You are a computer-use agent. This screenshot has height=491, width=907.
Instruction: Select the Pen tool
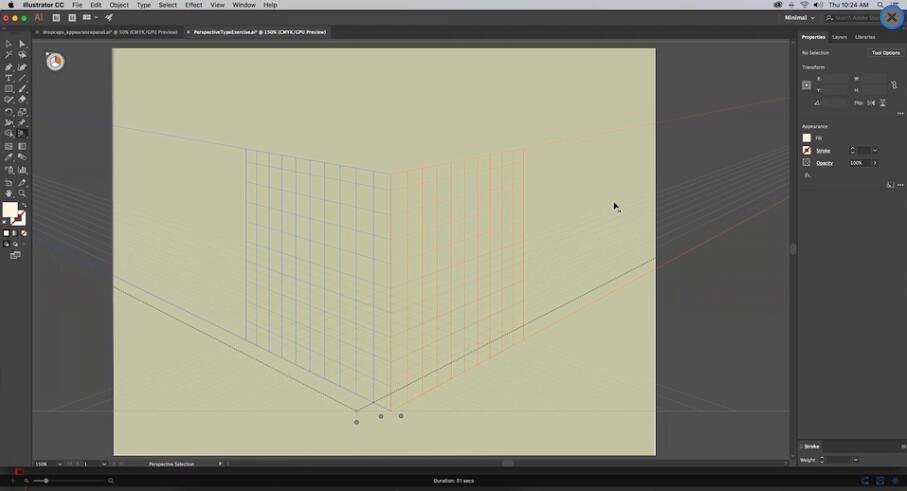click(9, 67)
